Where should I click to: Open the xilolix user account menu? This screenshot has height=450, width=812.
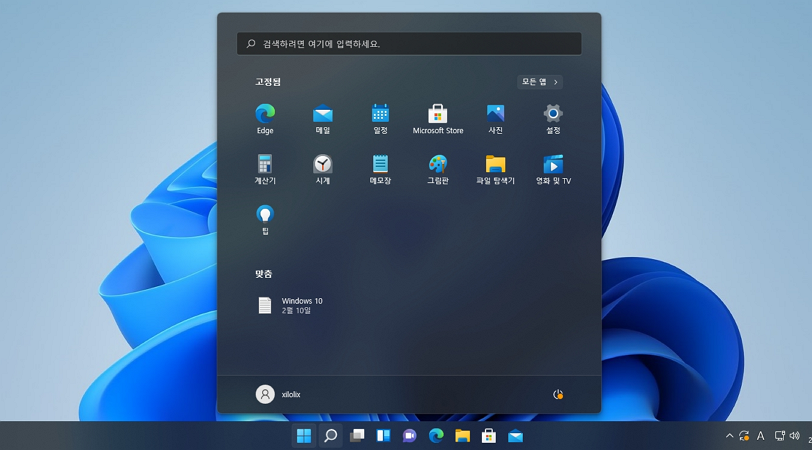[278, 394]
